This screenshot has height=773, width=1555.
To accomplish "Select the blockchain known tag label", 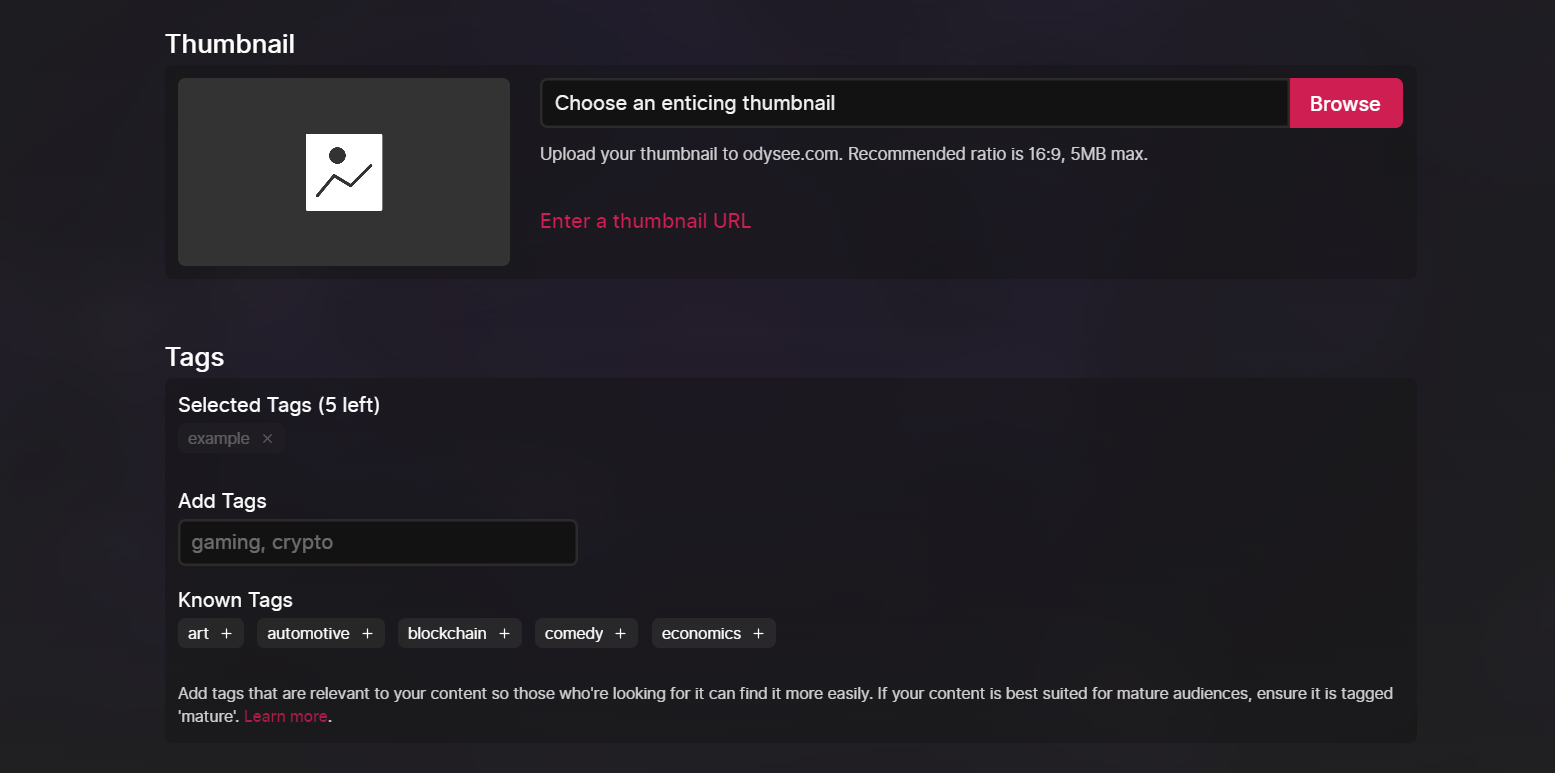I will (447, 634).
